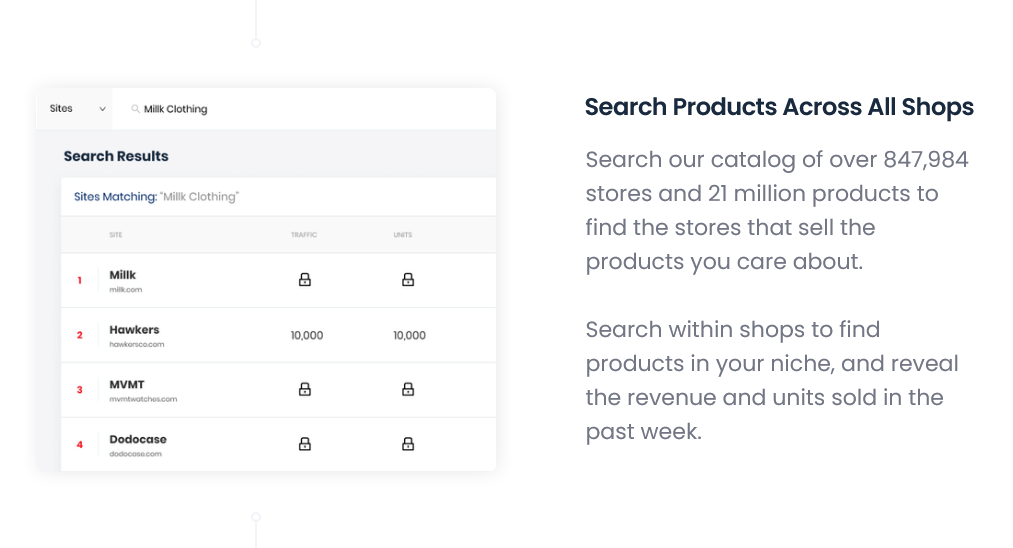Click Hawkers' 10,000 units value

(x=409, y=335)
